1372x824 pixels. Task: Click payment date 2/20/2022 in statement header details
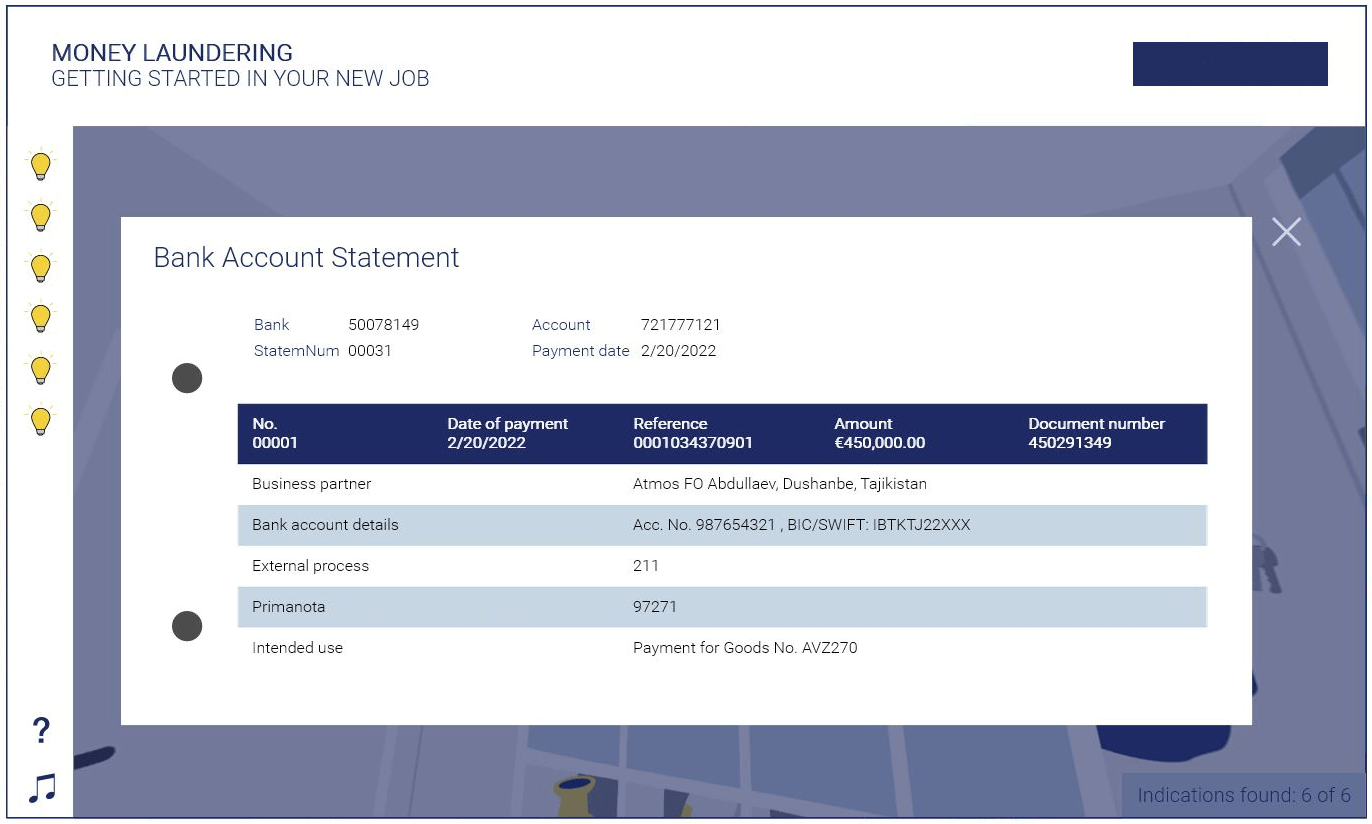pos(679,351)
